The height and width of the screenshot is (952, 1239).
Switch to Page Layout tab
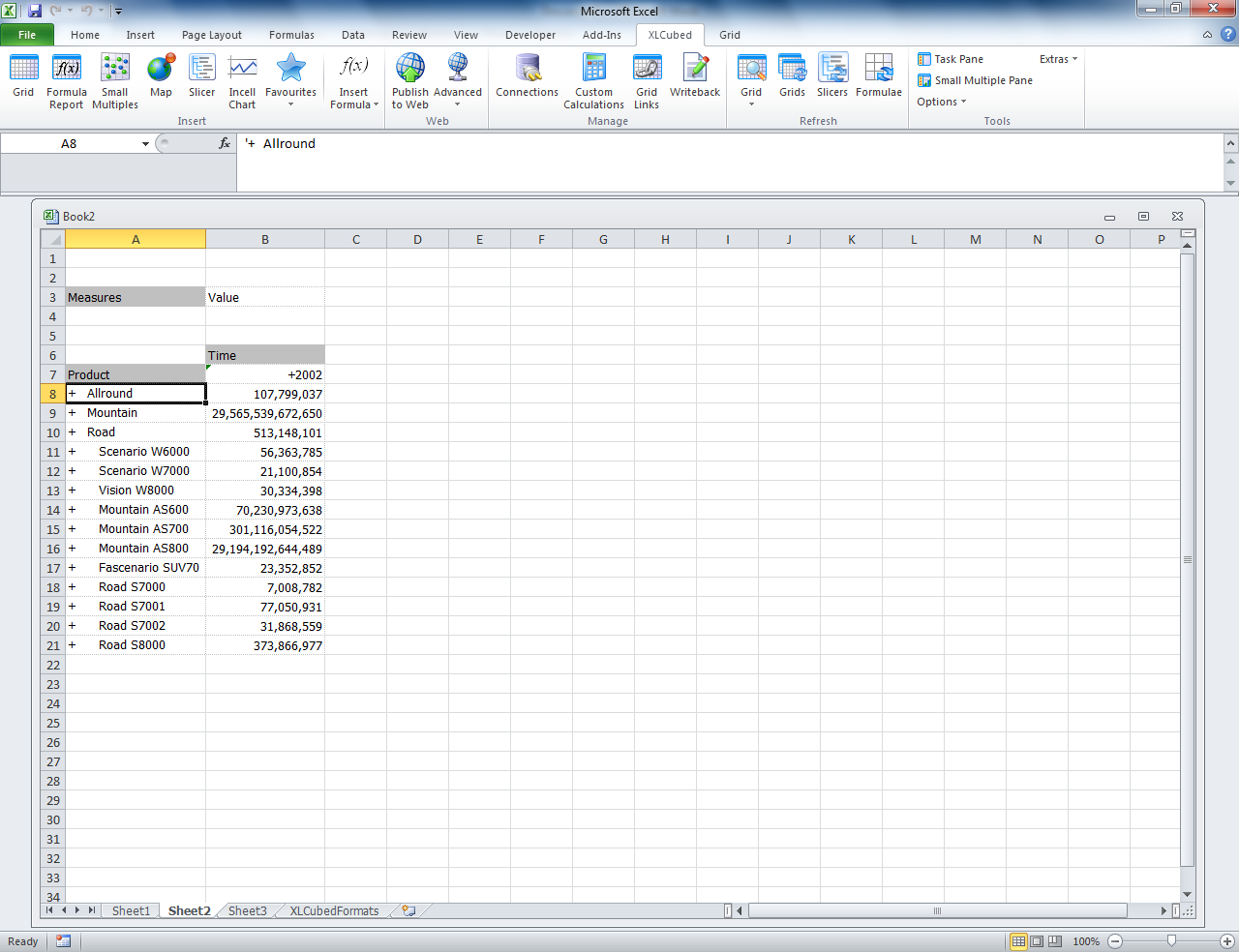pyautogui.click(x=212, y=35)
